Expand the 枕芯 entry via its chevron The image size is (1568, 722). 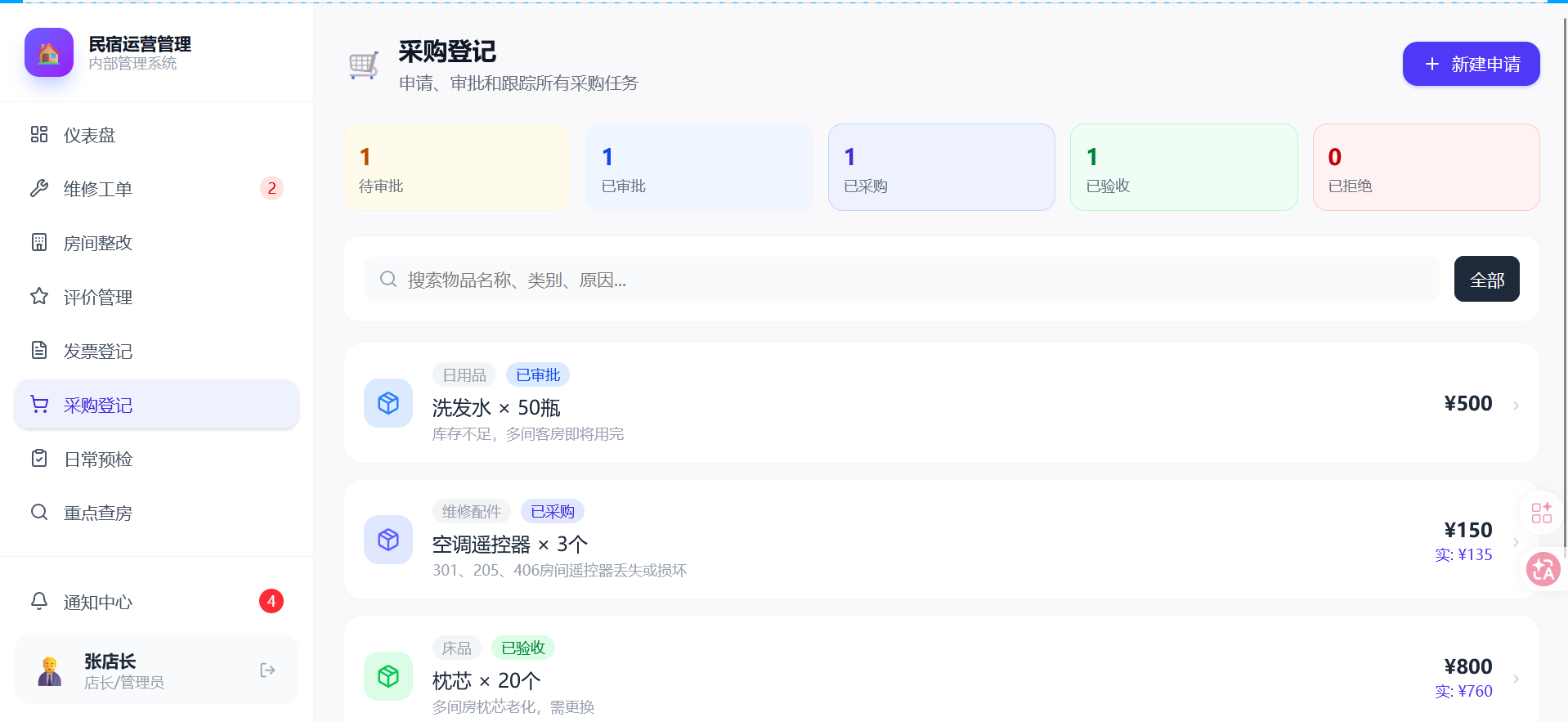click(1516, 679)
